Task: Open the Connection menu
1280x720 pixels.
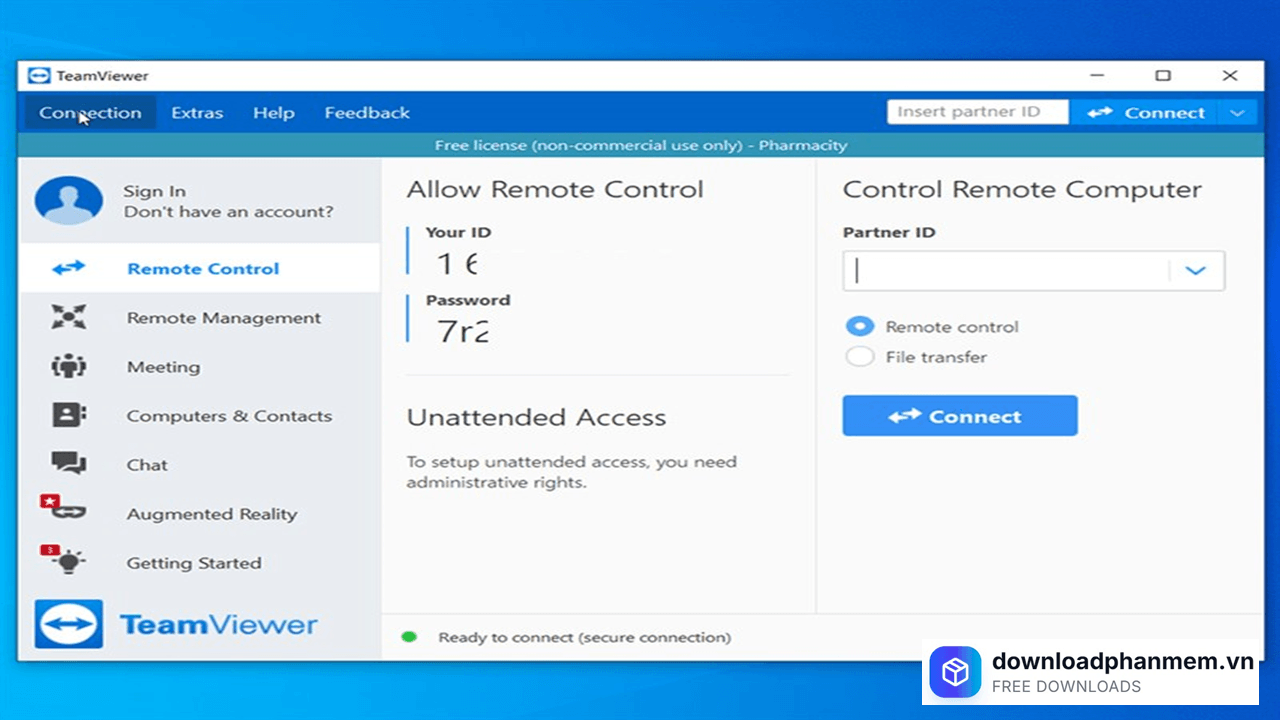Action: (x=90, y=113)
